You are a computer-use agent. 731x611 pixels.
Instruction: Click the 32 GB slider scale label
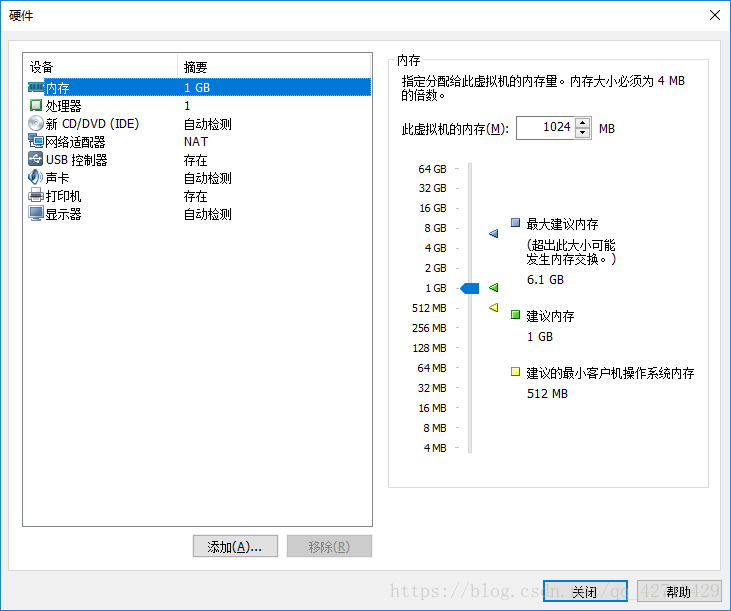432,188
